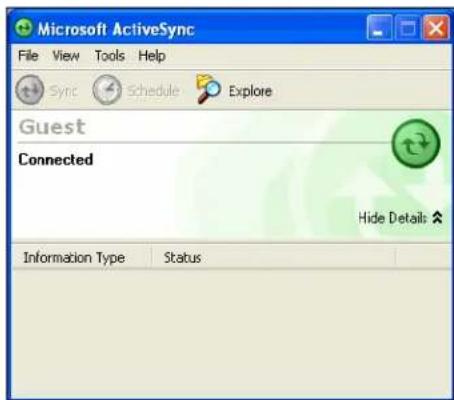Open the File menu
This screenshot has height=400, width=454.
coord(28,55)
